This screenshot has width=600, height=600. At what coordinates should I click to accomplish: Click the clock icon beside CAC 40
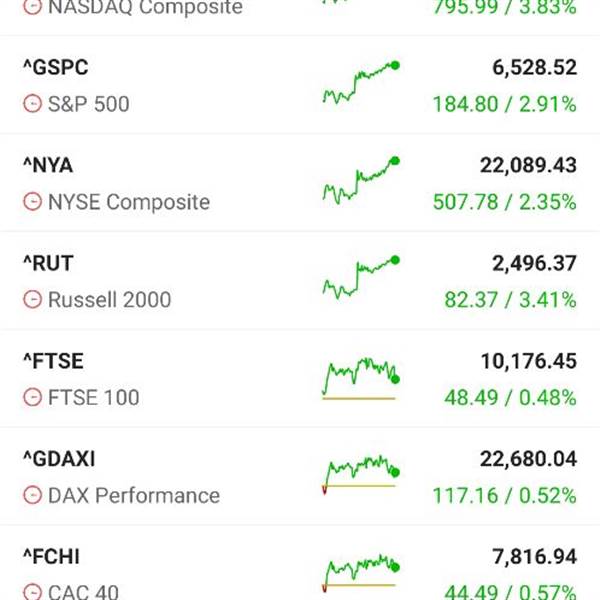(33, 592)
